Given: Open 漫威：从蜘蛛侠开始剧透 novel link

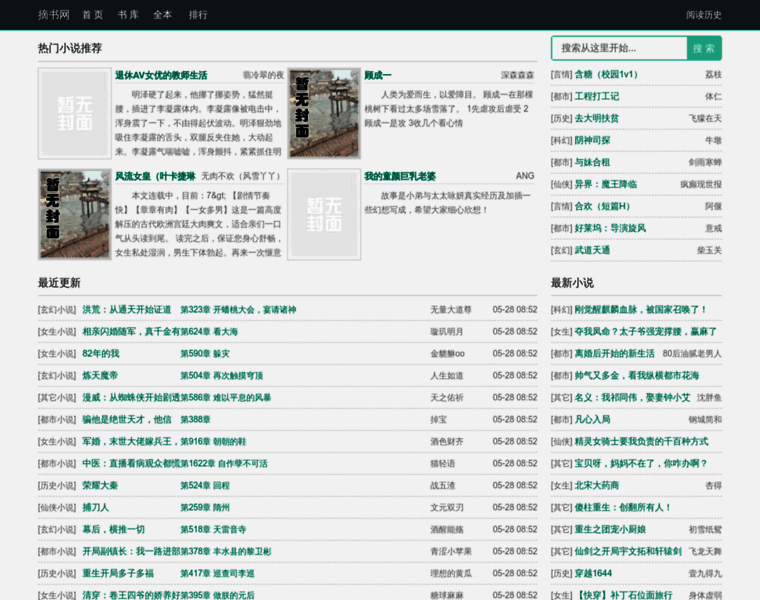Looking at the screenshot, I should point(131,397).
